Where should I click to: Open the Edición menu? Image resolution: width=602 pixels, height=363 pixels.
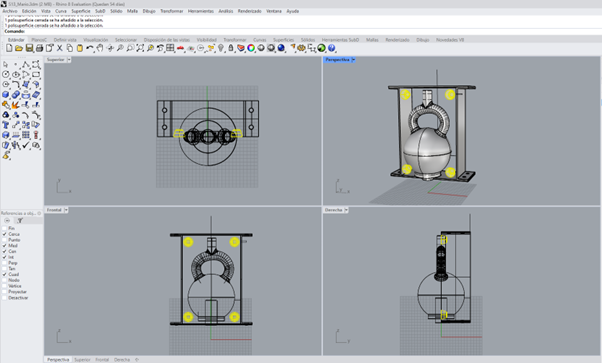[x=29, y=11]
